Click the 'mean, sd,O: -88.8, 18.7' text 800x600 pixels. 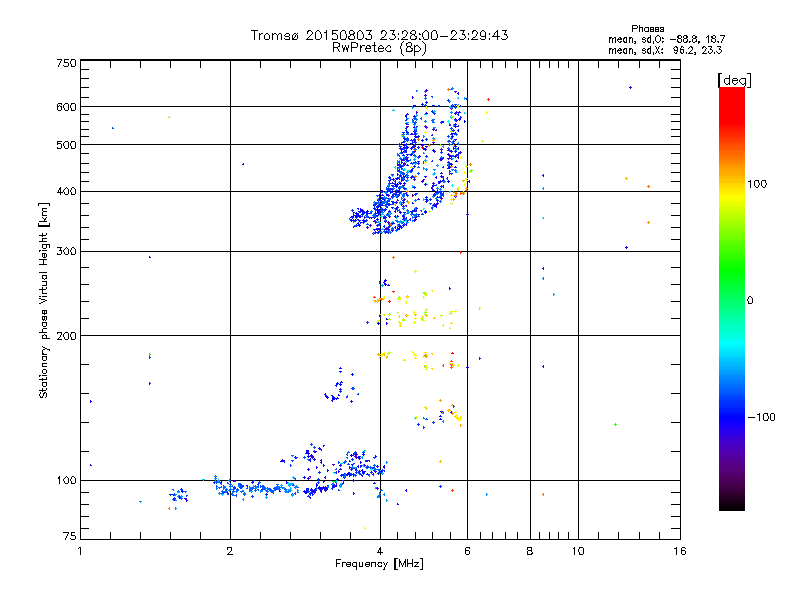click(666, 39)
